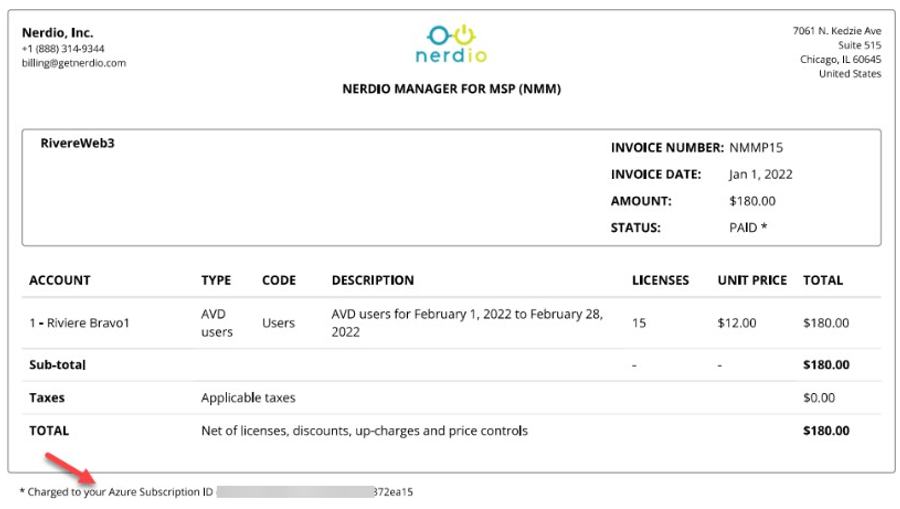Image resolution: width=900 pixels, height=509 pixels.
Task: Click the AMOUNT: label
Action: [x=641, y=201]
